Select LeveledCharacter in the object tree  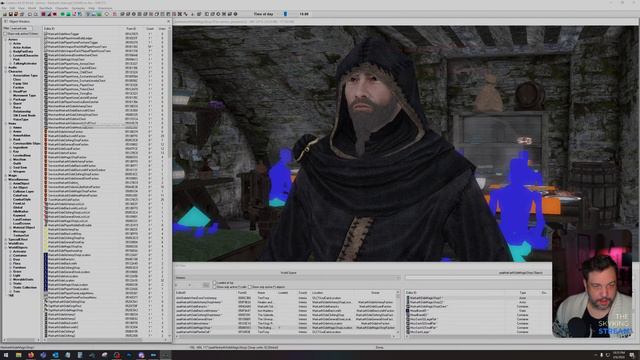[25, 56]
